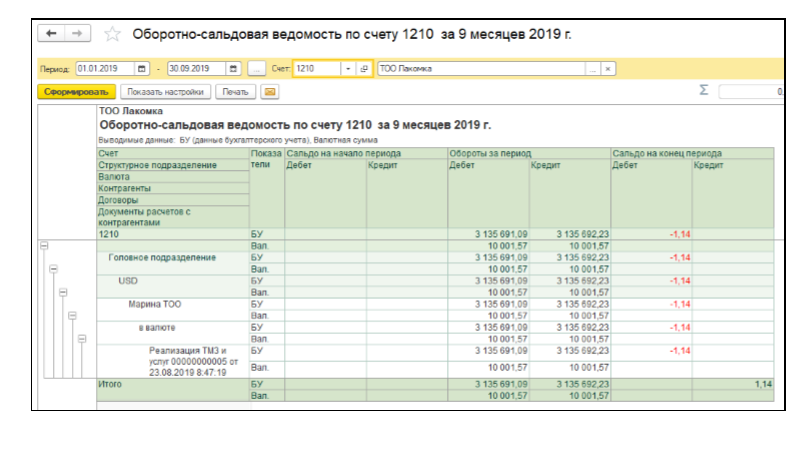Select -1,14 in Марина ТОО row
The height and width of the screenshot is (451, 810).
[680, 304]
